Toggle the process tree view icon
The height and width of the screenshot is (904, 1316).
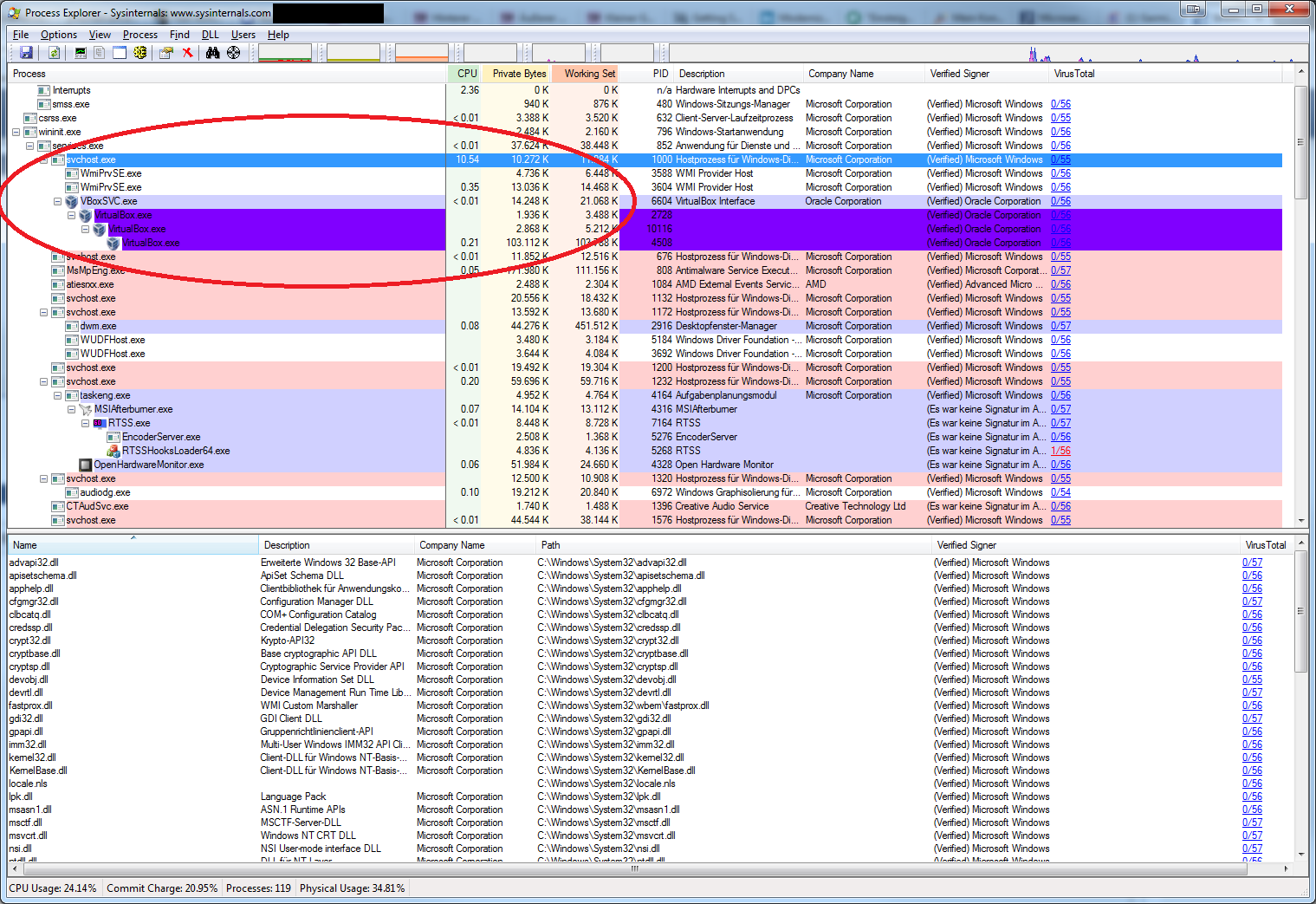click(x=100, y=53)
